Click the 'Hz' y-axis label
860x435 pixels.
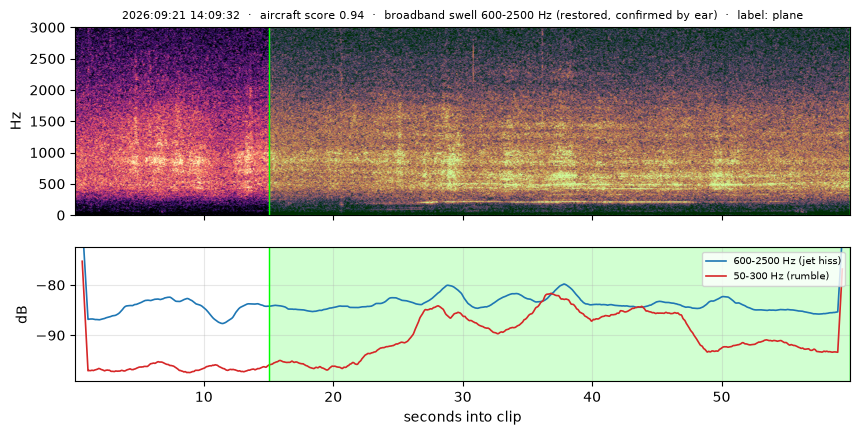click(16, 121)
